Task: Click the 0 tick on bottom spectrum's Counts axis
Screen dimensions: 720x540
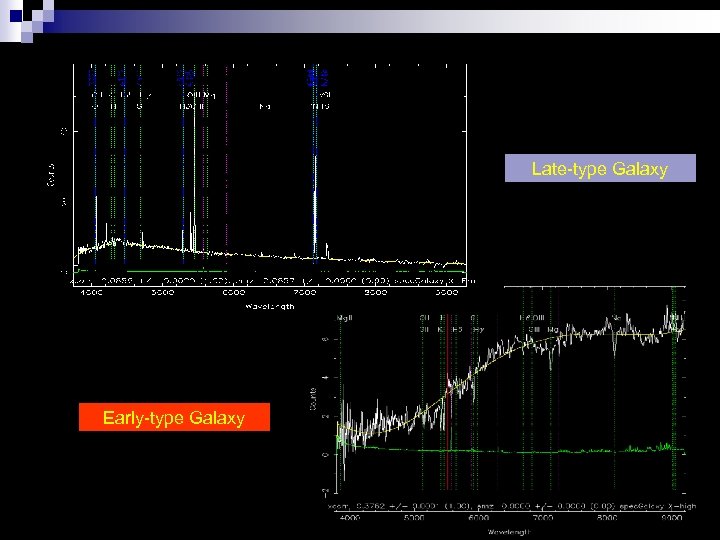Action: coord(326,455)
